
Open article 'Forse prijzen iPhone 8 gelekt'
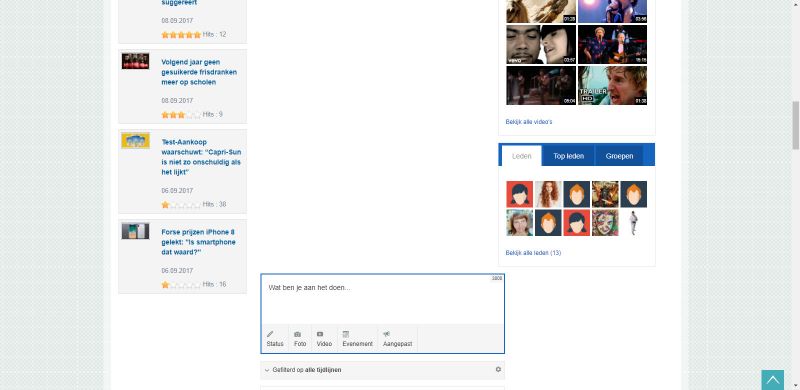(198, 242)
